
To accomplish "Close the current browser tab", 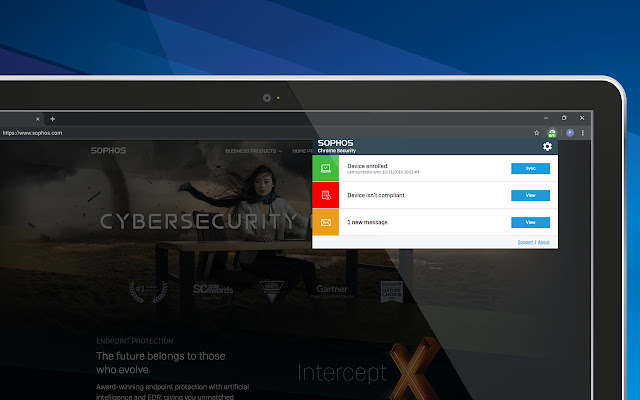I will point(38,119).
